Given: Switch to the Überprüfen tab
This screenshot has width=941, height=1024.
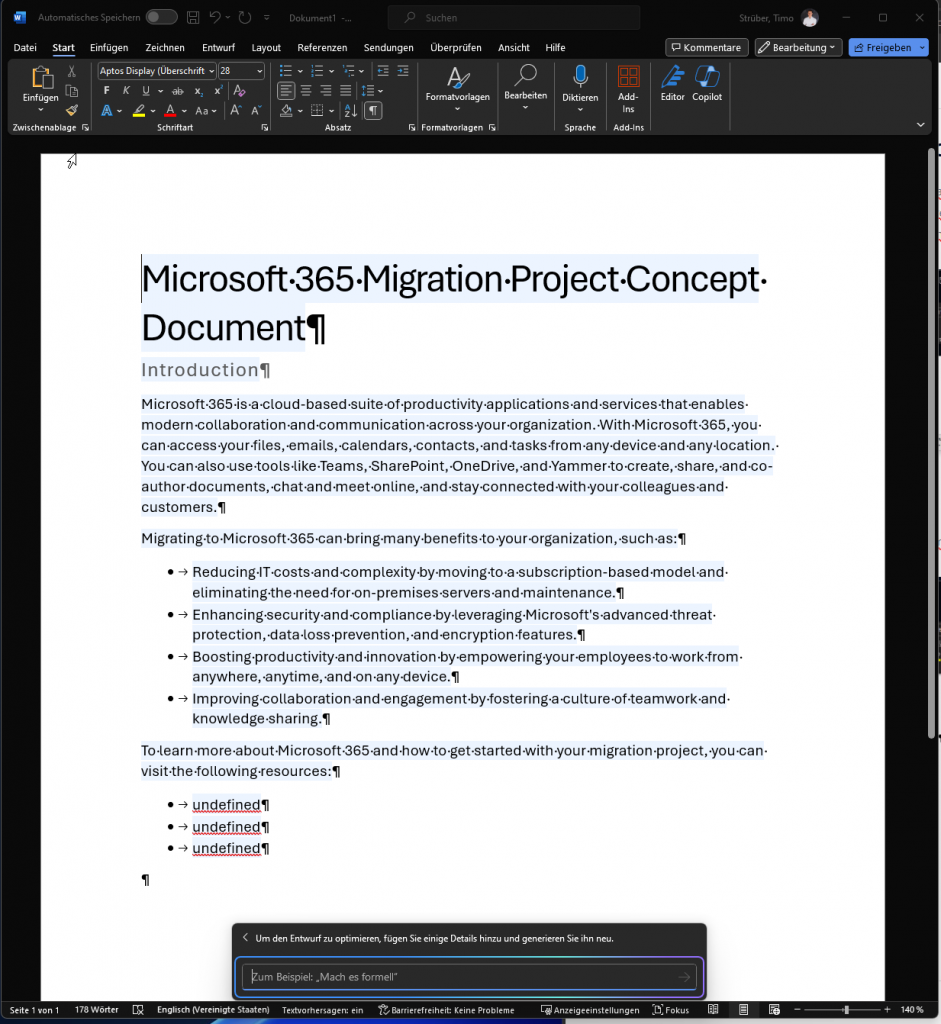Looking at the screenshot, I should tap(455, 47).
